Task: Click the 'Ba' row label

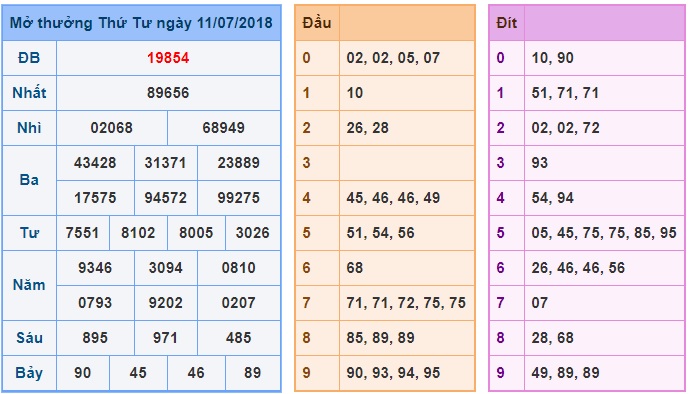Action: (29, 180)
